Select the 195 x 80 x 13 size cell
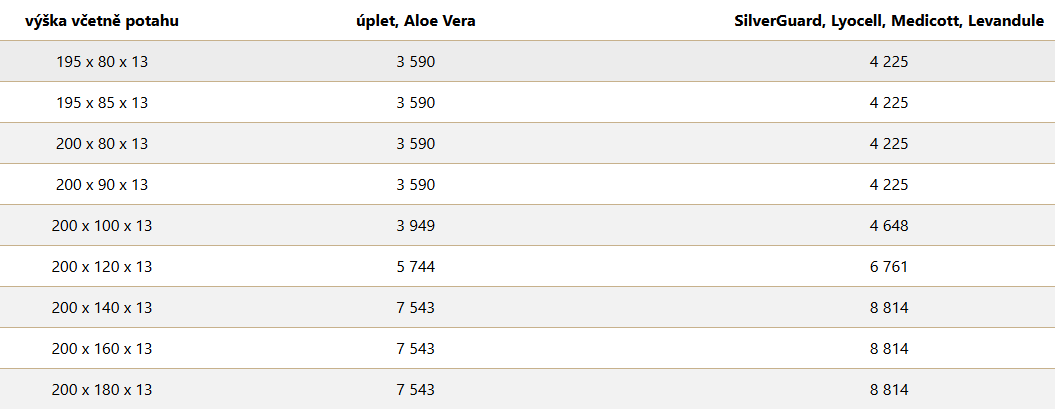 point(102,62)
